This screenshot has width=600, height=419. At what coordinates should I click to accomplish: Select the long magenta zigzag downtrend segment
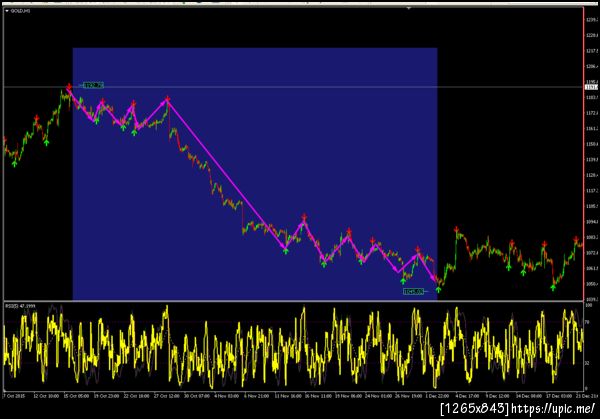(x=226, y=174)
